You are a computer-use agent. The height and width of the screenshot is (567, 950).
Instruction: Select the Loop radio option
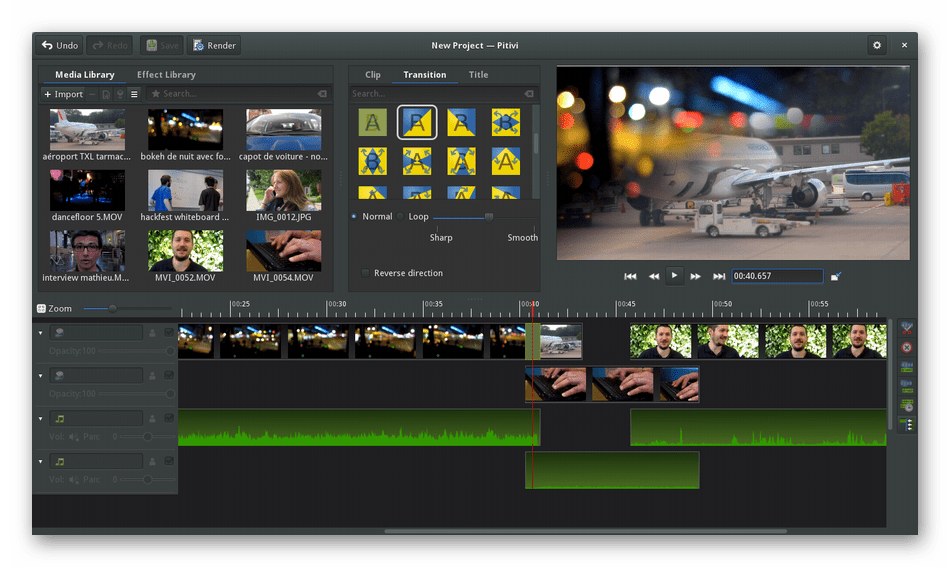(x=401, y=217)
